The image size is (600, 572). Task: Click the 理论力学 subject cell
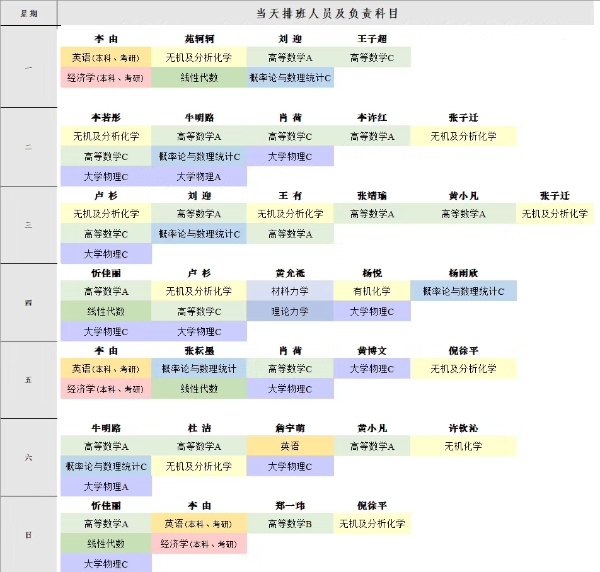coord(290,311)
